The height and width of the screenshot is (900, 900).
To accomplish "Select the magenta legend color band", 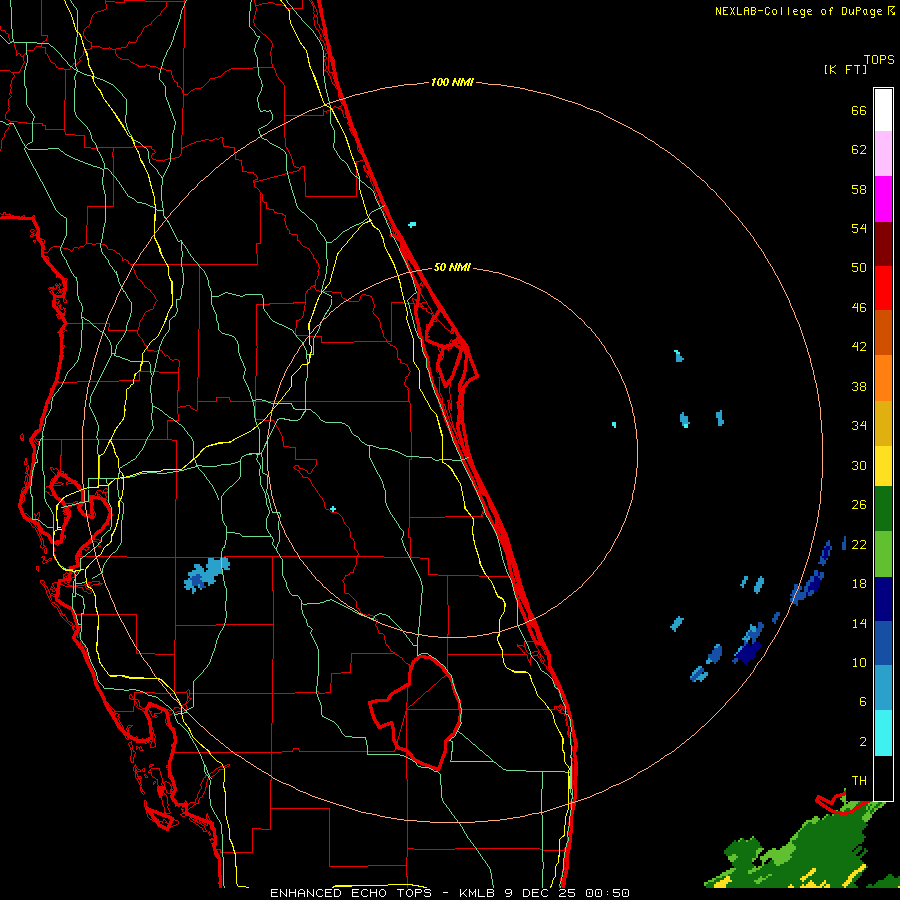I will pos(883,199).
